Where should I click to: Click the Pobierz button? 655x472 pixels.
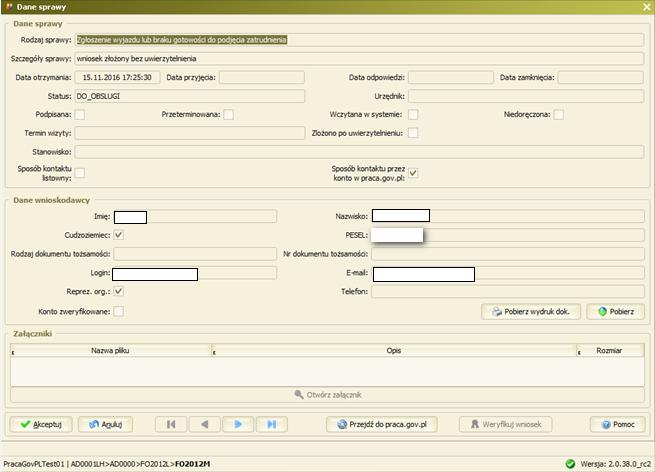pos(616,312)
